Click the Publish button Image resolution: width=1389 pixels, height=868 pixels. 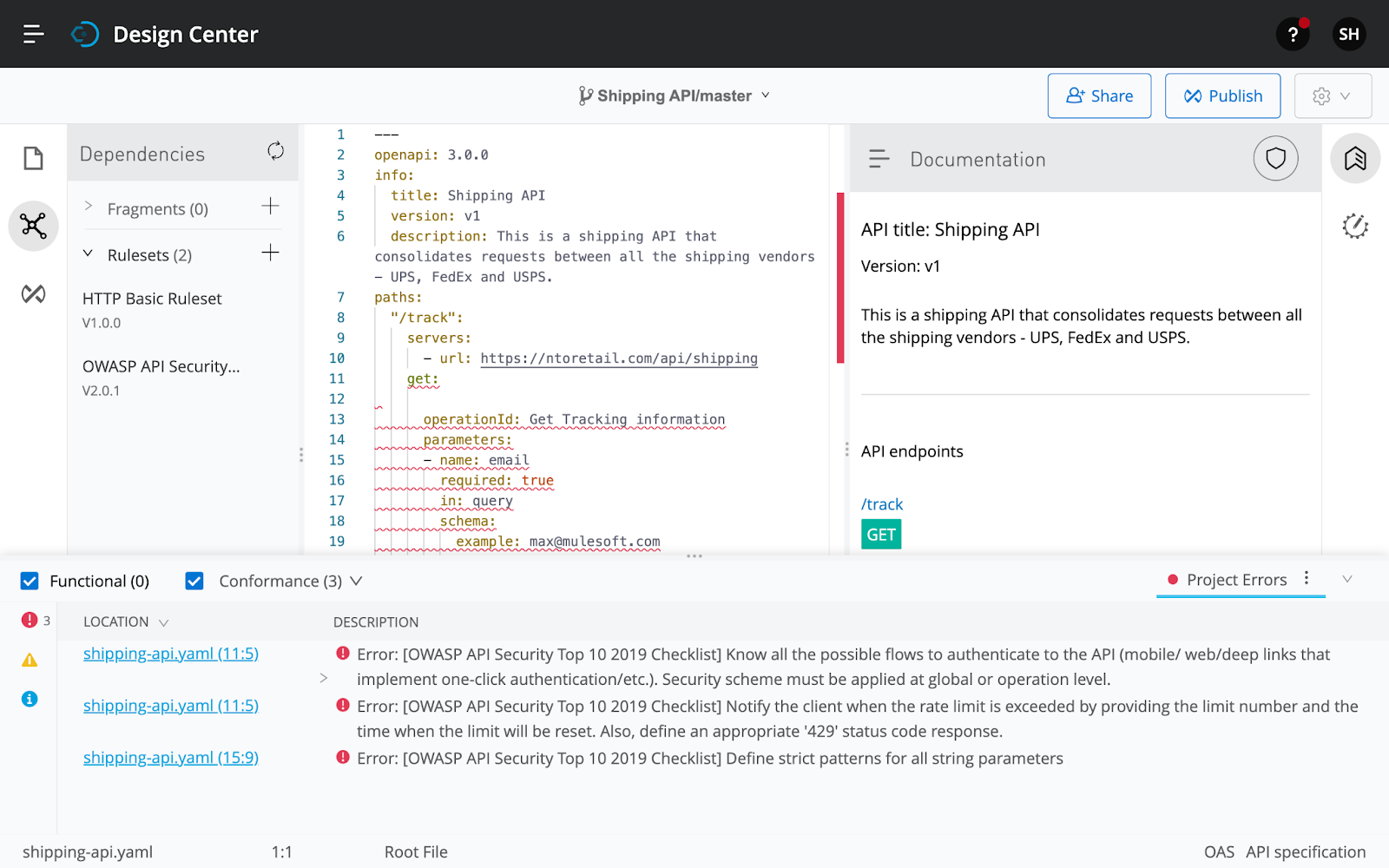[x=1222, y=95]
